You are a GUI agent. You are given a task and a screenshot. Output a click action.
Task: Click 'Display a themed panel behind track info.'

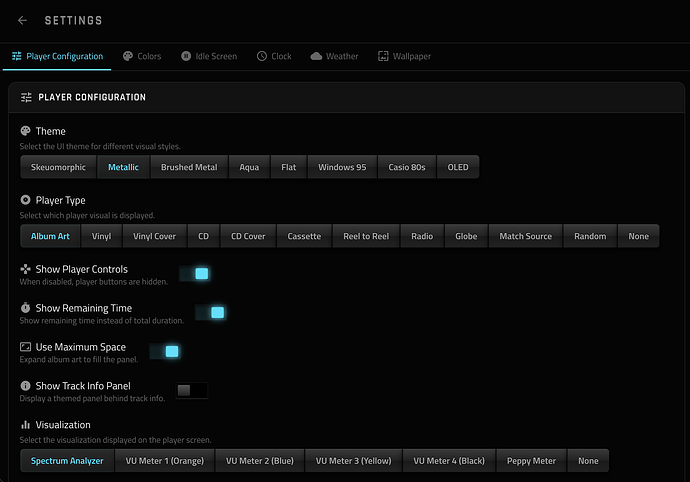pos(92,398)
